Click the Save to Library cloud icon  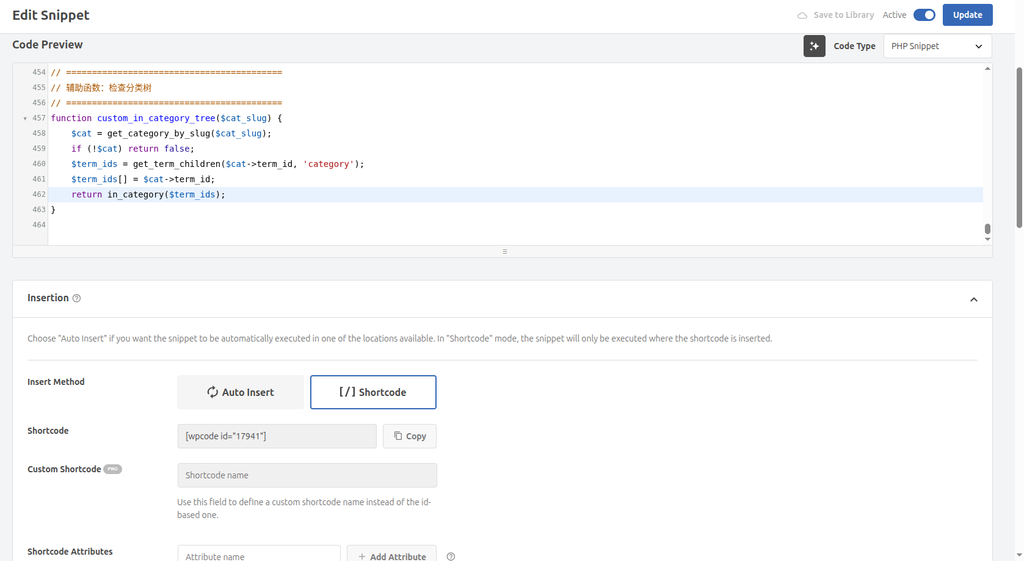tap(802, 15)
